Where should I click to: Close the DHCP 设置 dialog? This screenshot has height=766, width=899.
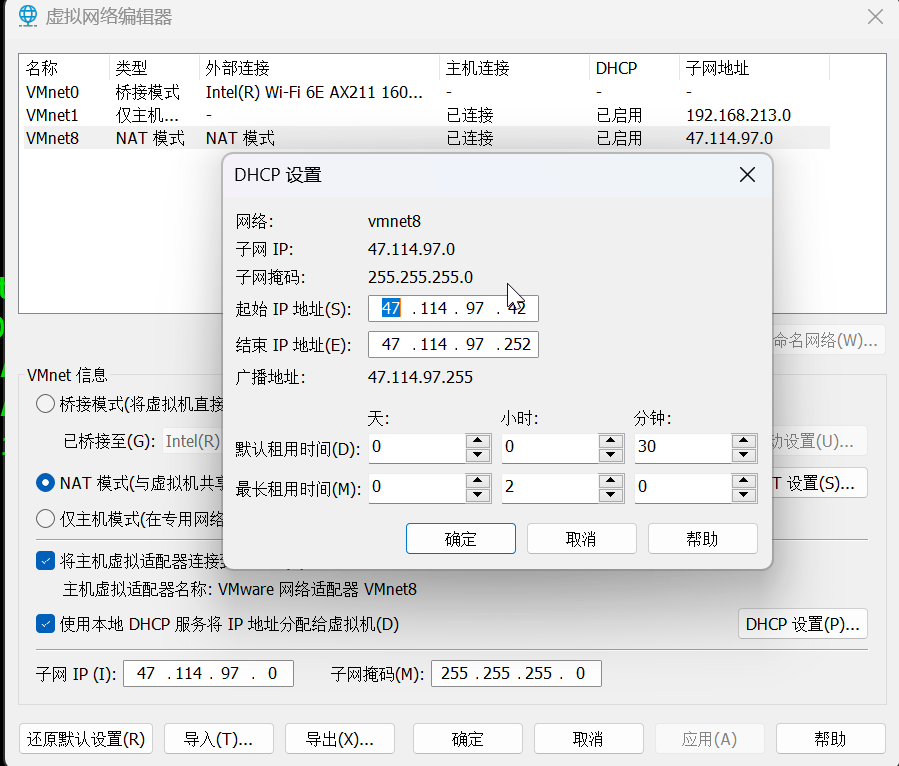[x=747, y=174]
